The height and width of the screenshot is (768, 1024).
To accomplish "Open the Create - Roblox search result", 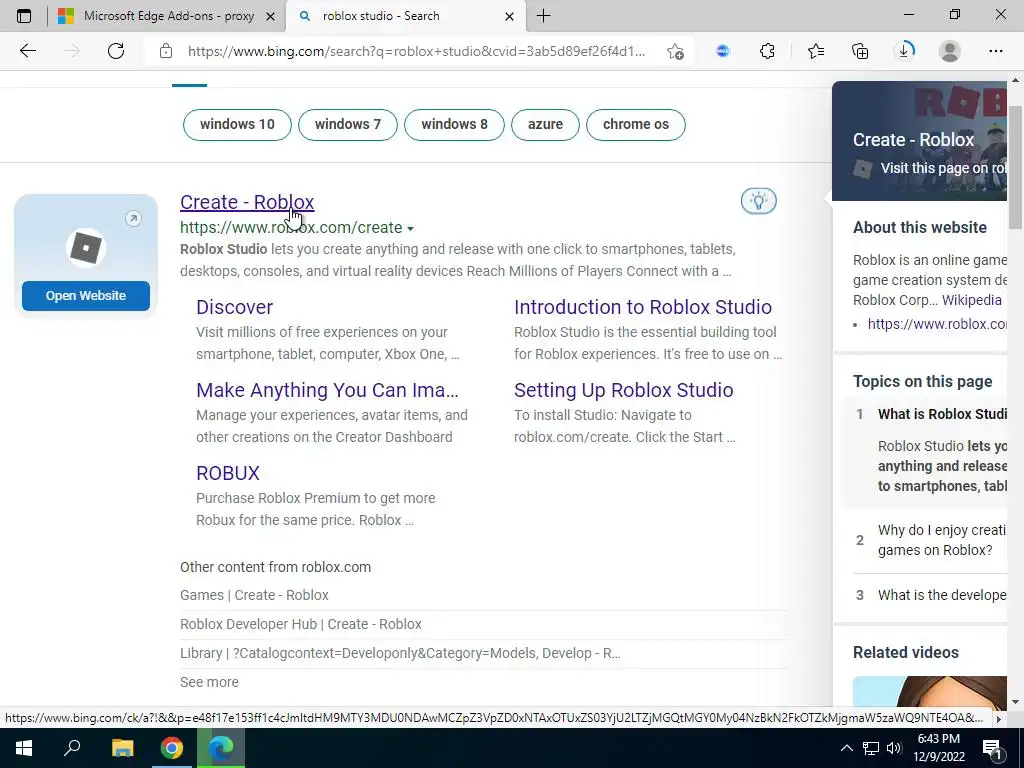I will 247,202.
